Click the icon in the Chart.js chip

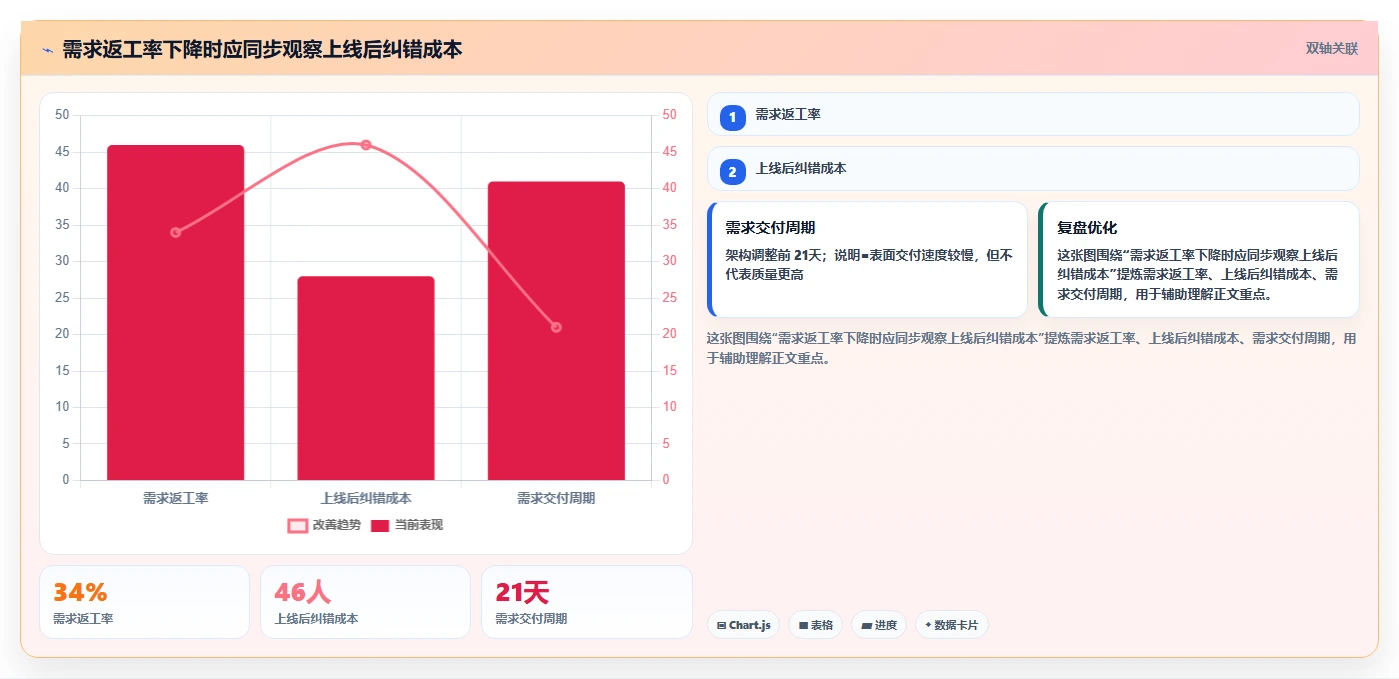point(722,626)
